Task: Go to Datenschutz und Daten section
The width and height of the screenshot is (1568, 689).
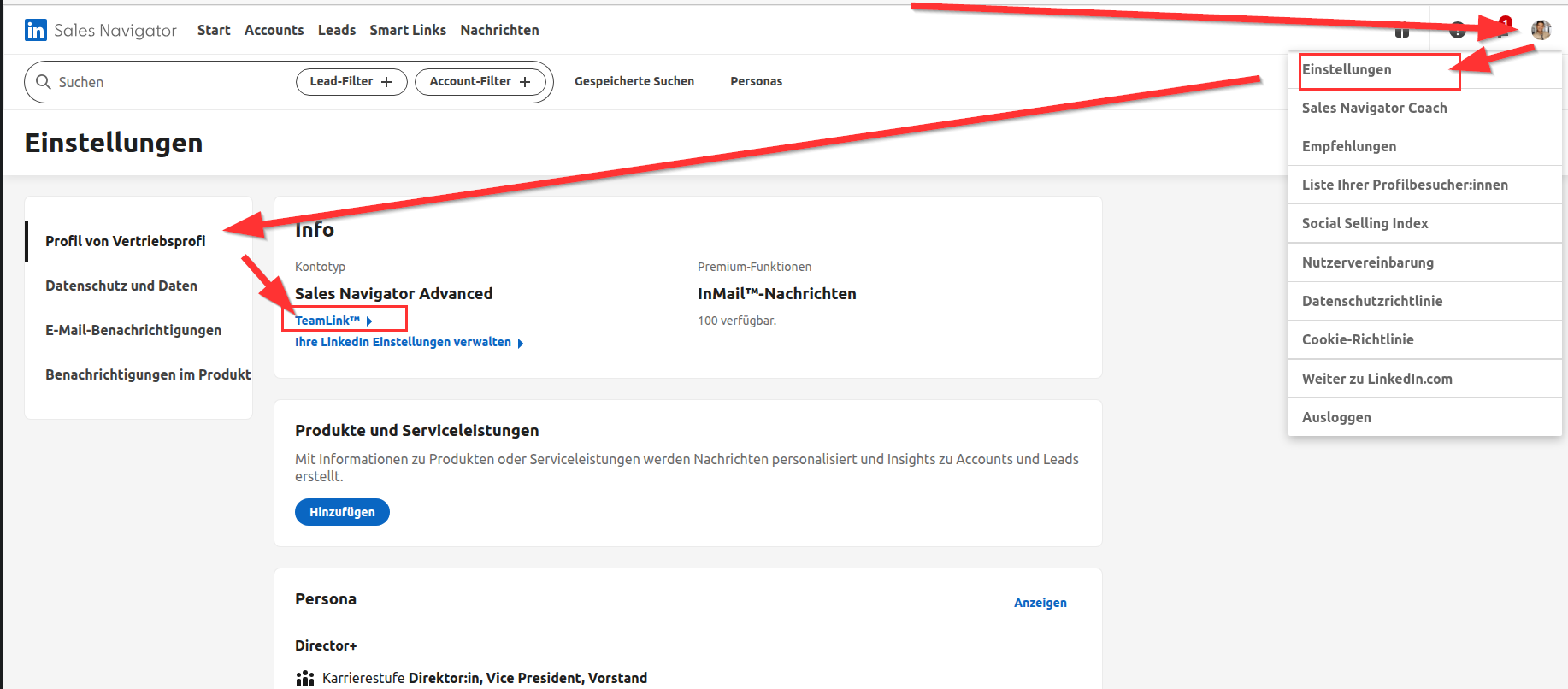Action: [121, 286]
